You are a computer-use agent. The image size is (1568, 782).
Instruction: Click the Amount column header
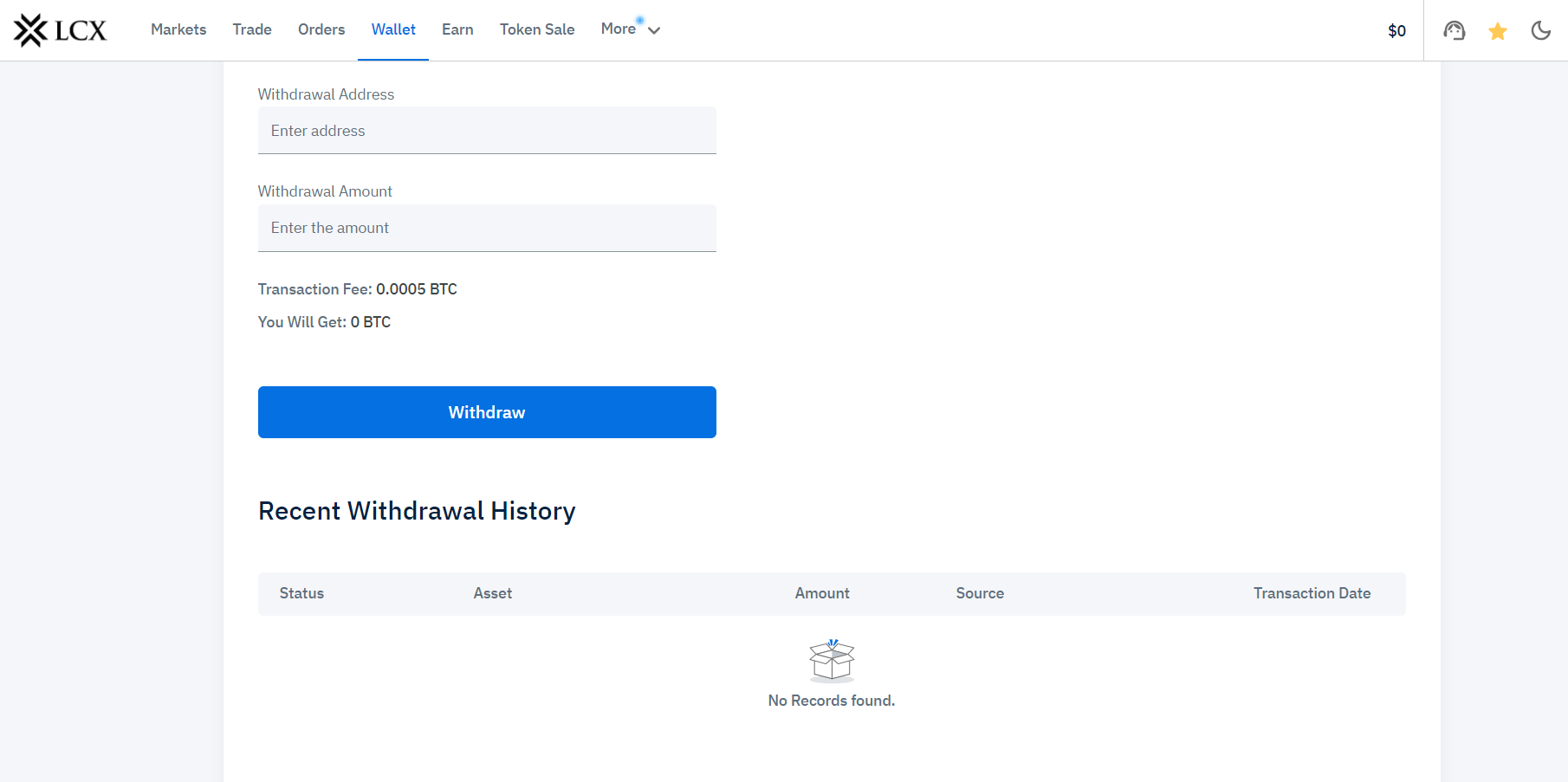click(x=822, y=593)
